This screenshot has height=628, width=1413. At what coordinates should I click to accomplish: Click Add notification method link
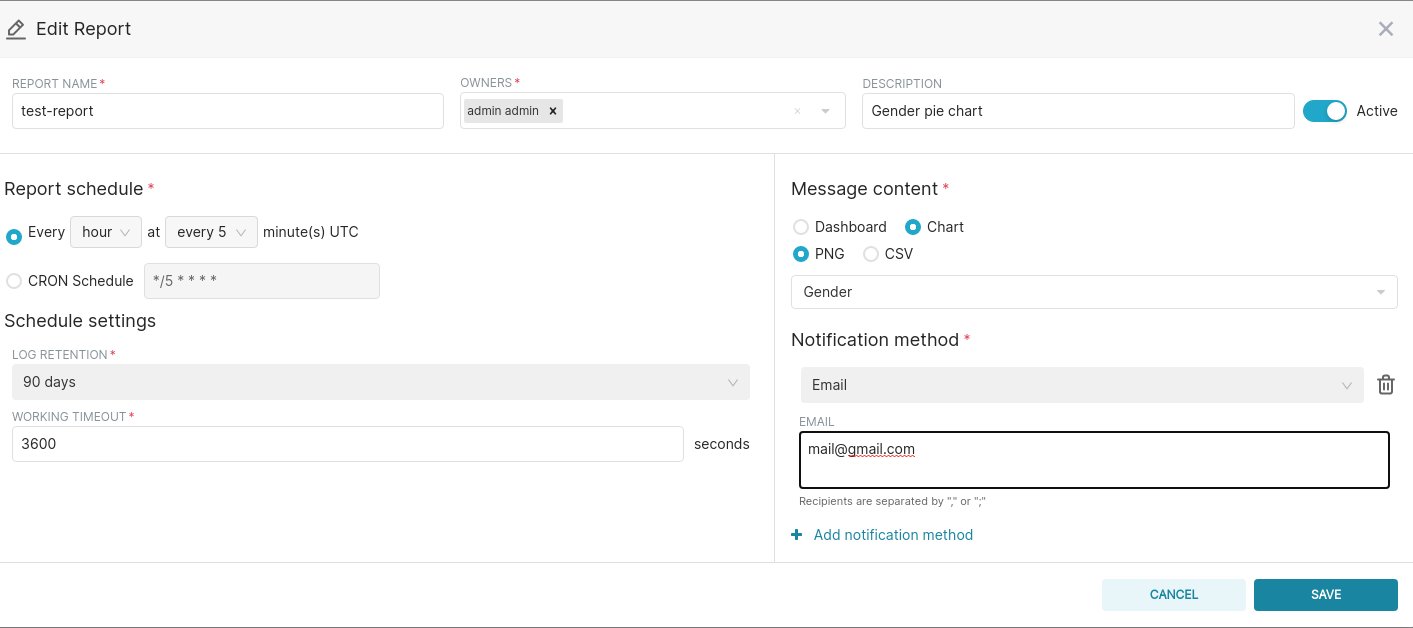(893, 535)
